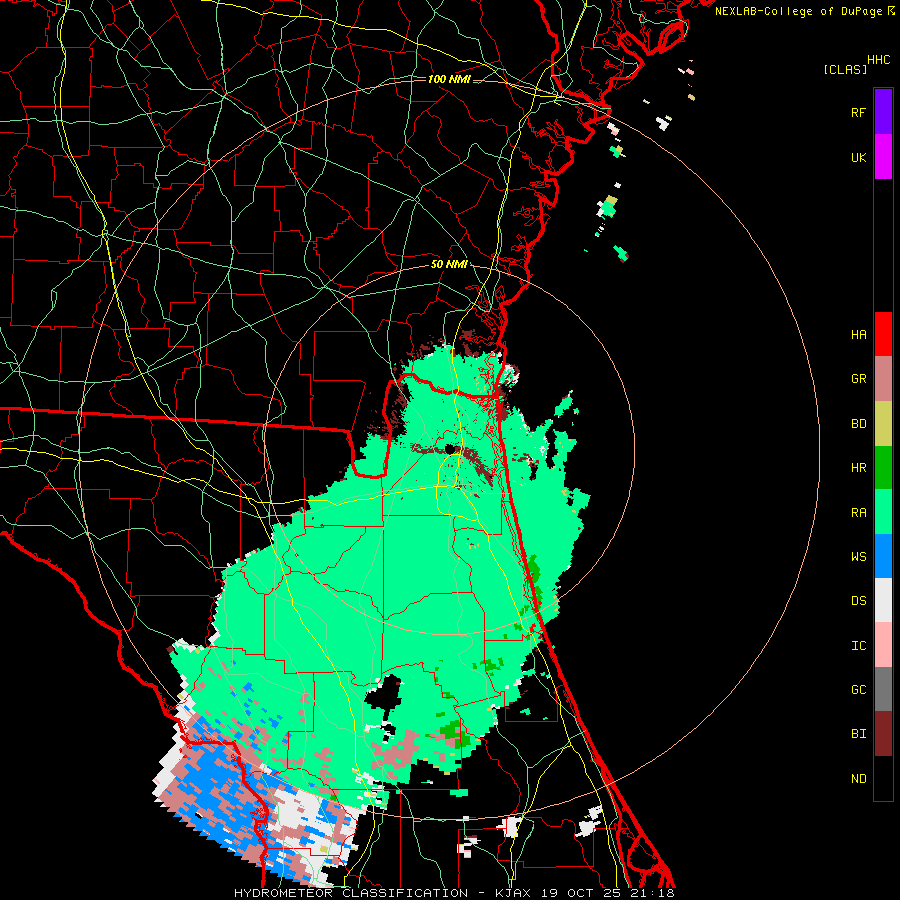Click the "DS" legend label
Image resolution: width=900 pixels, height=900 pixels.
click(x=858, y=601)
